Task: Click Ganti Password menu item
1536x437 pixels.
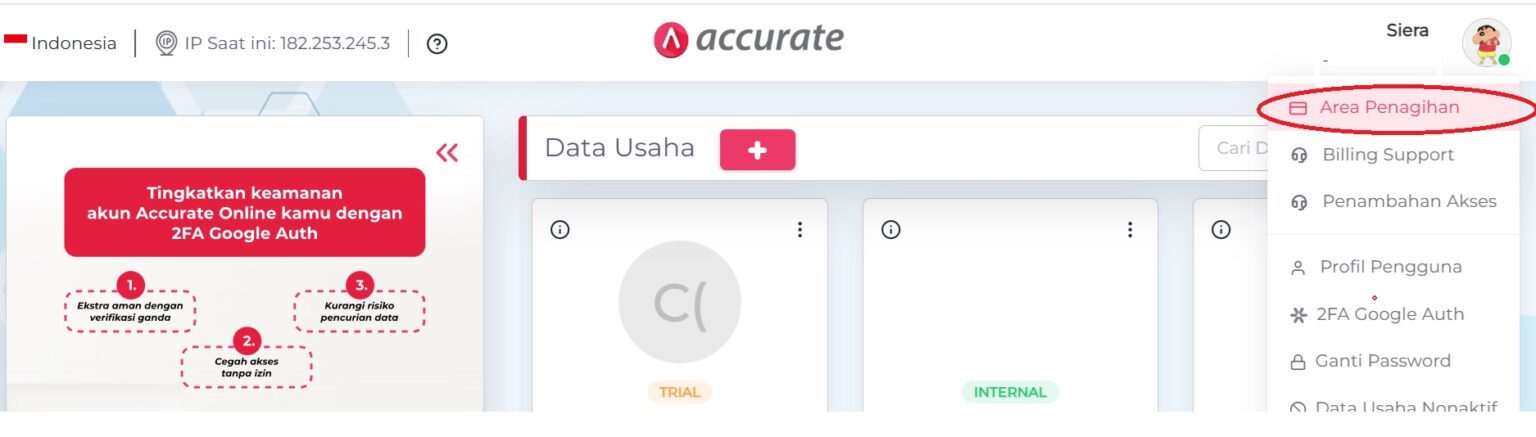Action: pyautogui.click(x=1382, y=361)
